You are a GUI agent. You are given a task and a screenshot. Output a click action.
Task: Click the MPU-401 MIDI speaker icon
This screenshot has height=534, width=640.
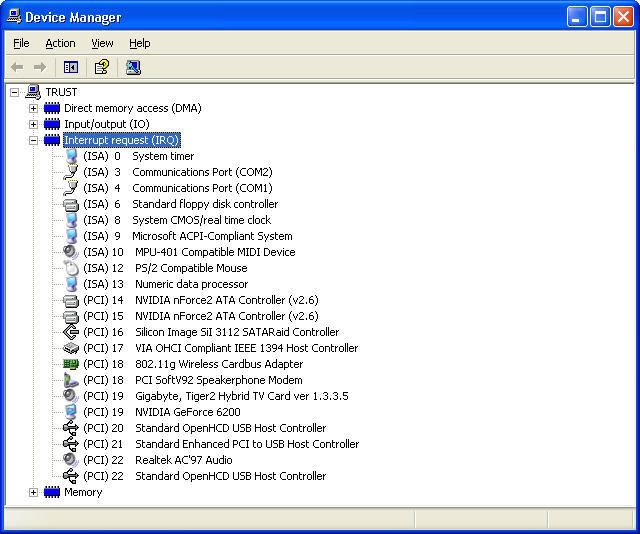pos(71,252)
